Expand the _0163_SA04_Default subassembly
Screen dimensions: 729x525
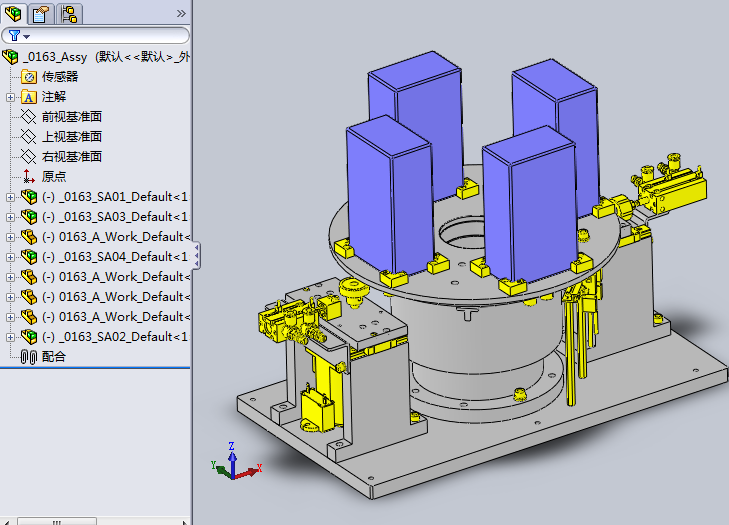click(x=10, y=257)
